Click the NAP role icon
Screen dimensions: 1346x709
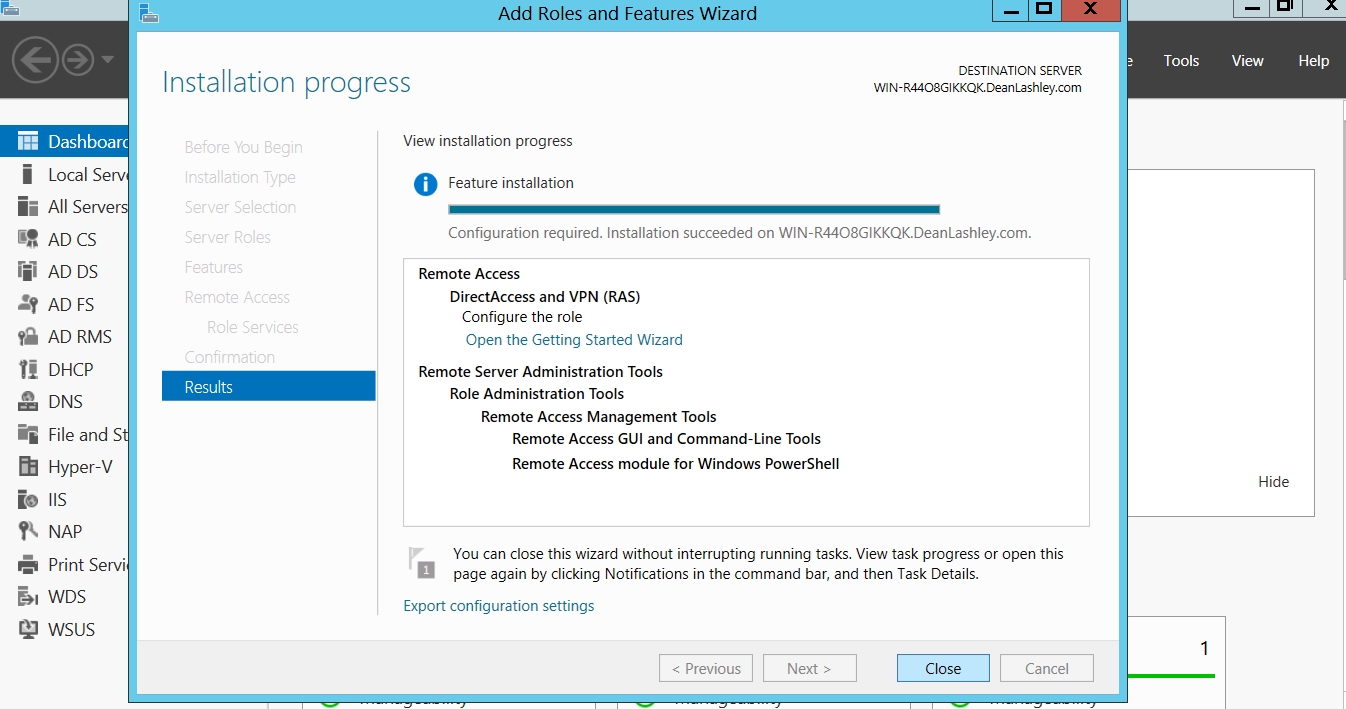click(x=28, y=532)
